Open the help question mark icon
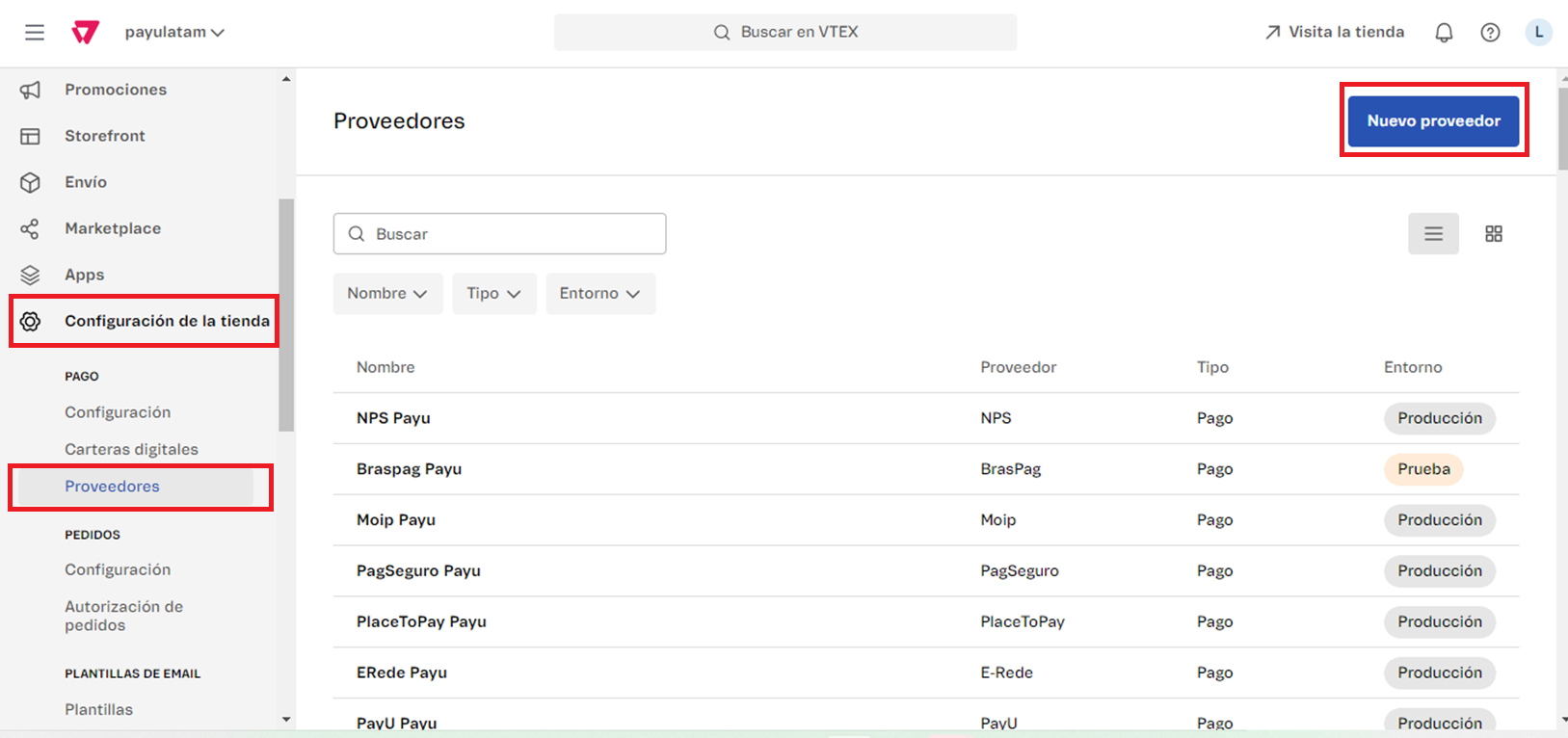Image resolution: width=1568 pixels, height=738 pixels. [x=1490, y=33]
